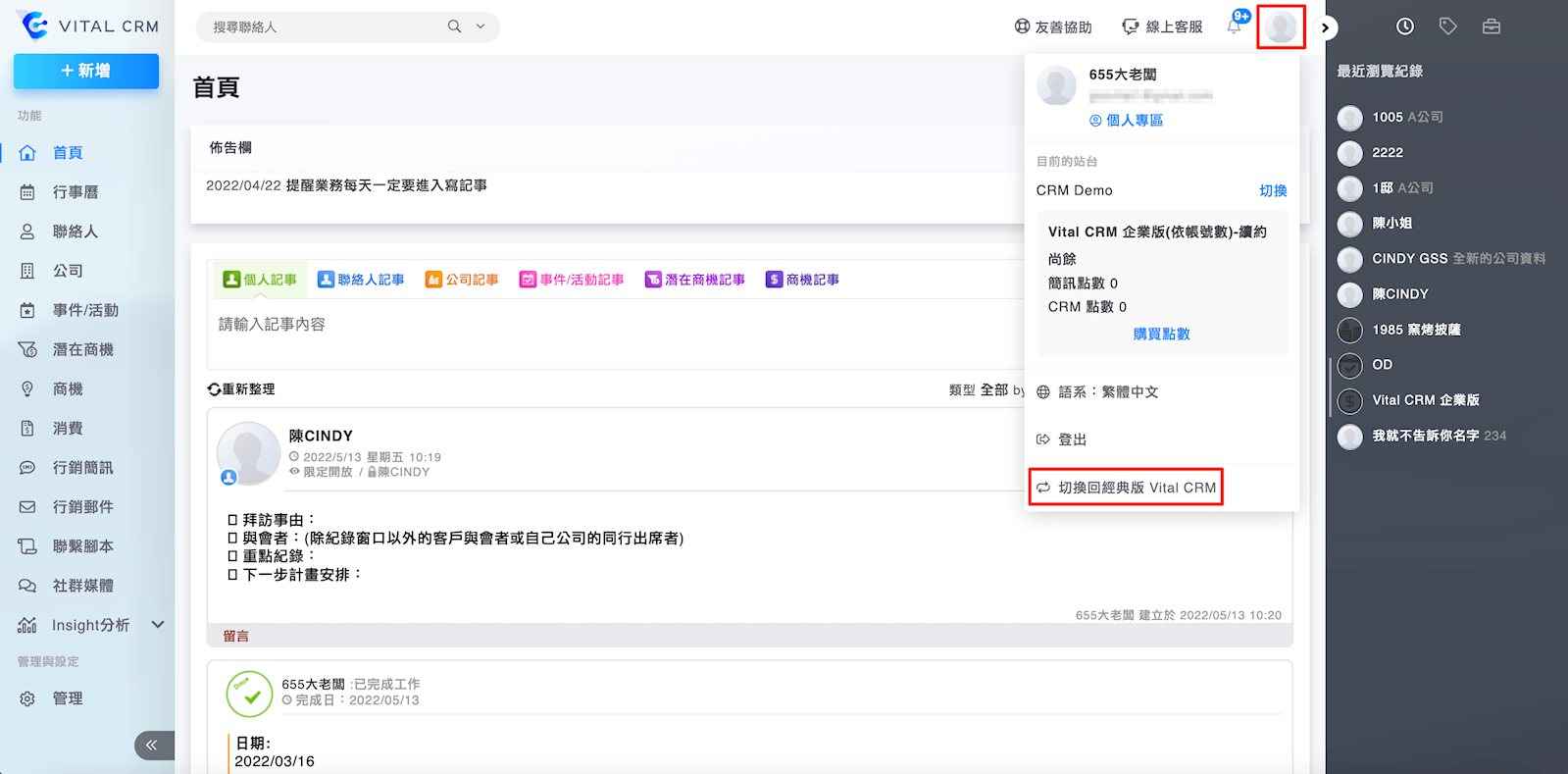
Task: Click 切換 to switch site
Action: tap(1273, 190)
